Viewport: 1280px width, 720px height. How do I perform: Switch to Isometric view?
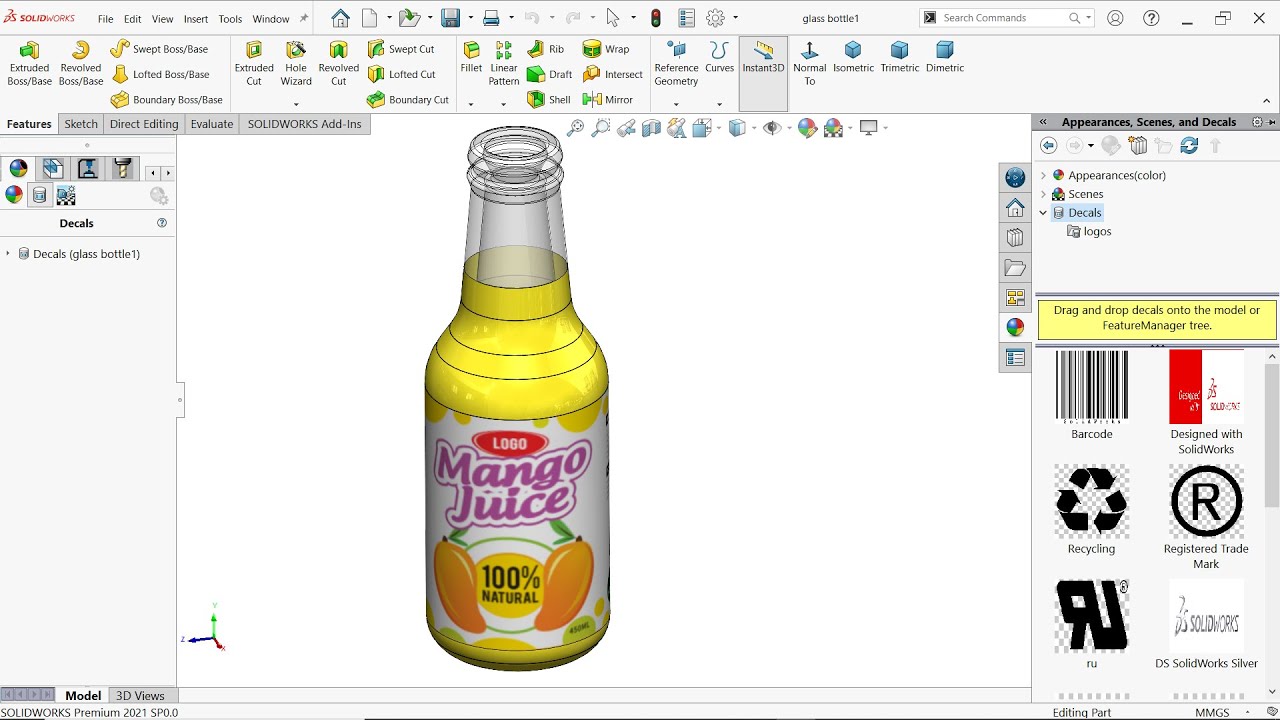[853, 57]
